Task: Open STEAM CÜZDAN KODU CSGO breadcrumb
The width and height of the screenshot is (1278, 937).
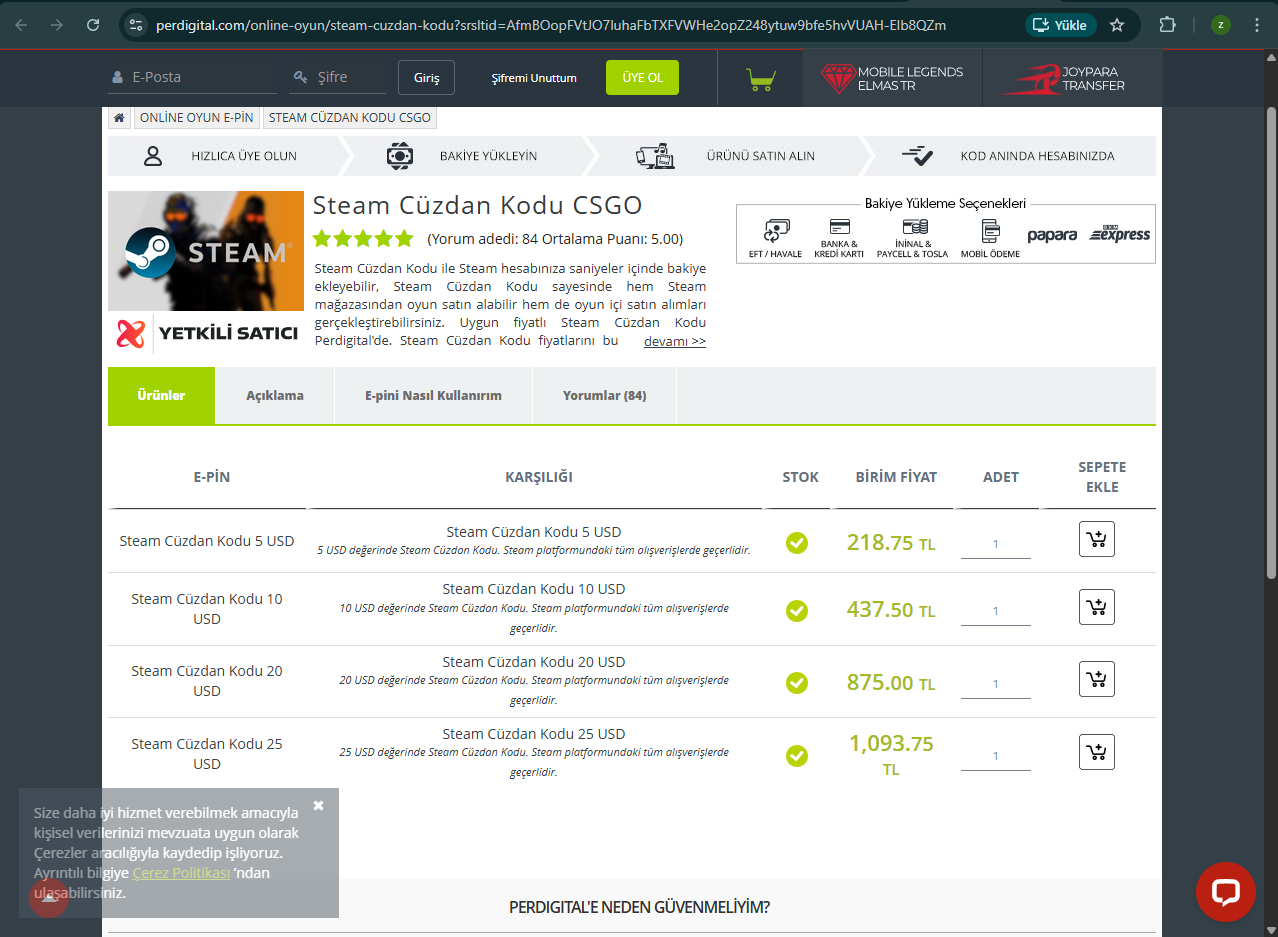Action: pyautogui.click(x=350, y=117)
